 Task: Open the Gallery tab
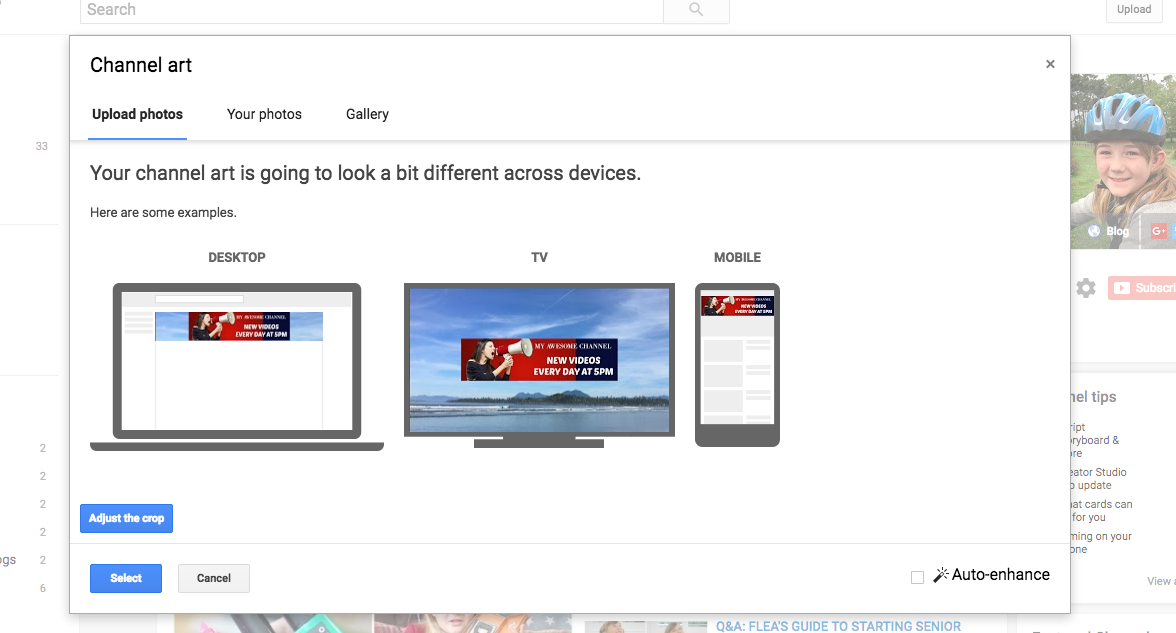coord(367,114)
